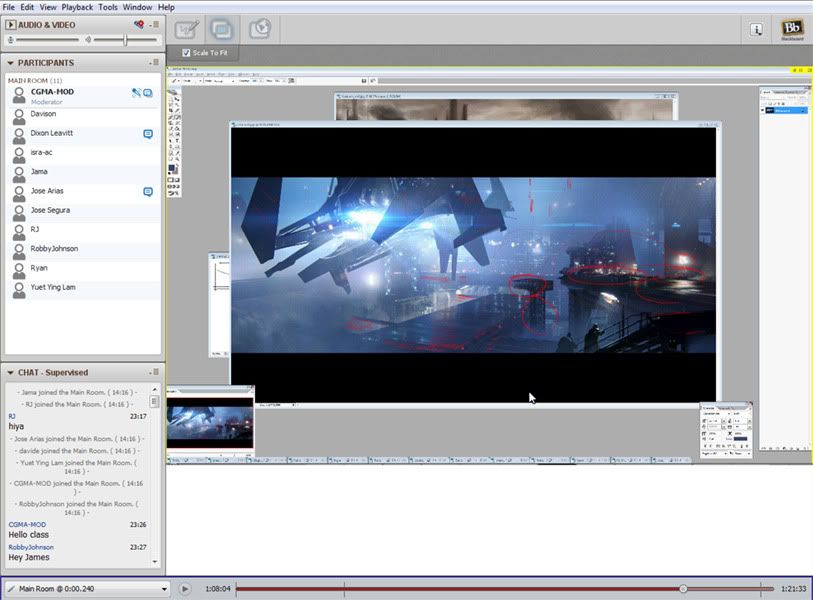Image resolution: width=813 pixels, height=600 pixels.
Task: Click Jose Arias's chat status icon
Action: [148, 192]
